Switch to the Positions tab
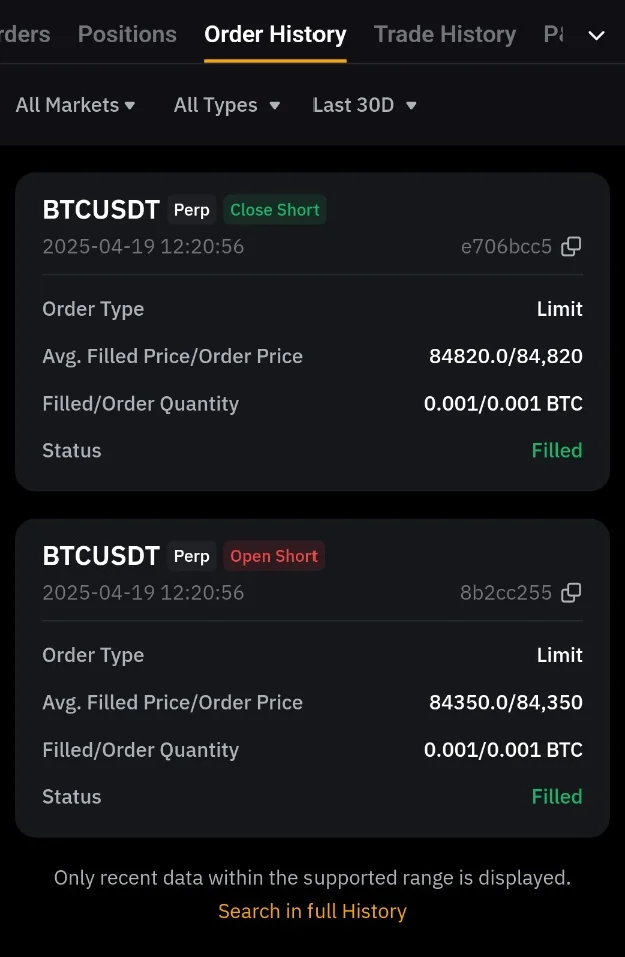Image resolution: width=625 pixels, height=957 pixels. 127,35
